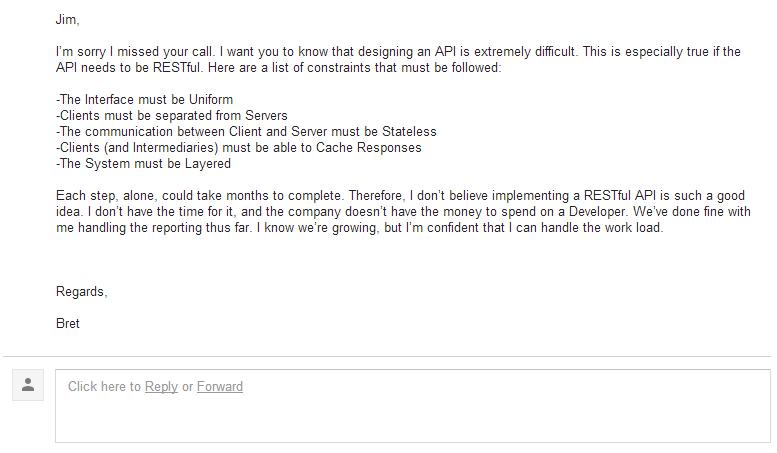This screenshot has width=777, height=453.
Task: Focus the empty reply text area
Action: tap(413, 406)
